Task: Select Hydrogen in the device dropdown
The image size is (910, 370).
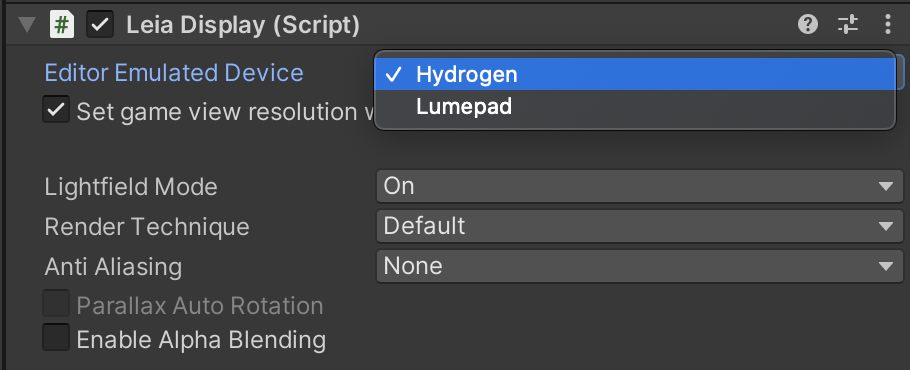Action: point(635,75)
